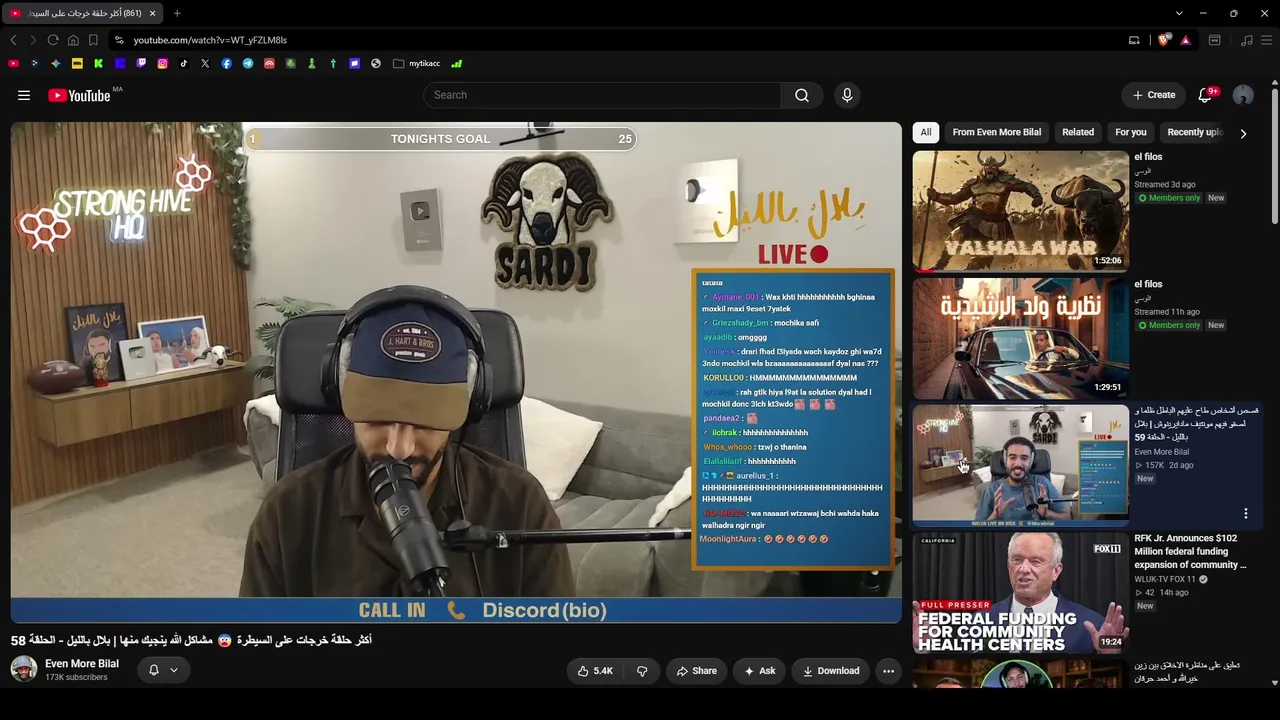Image resolution: width=1280 pixels, height=720 pixels.
Task: Start voice search with microphone
Action: pos(847,95)
